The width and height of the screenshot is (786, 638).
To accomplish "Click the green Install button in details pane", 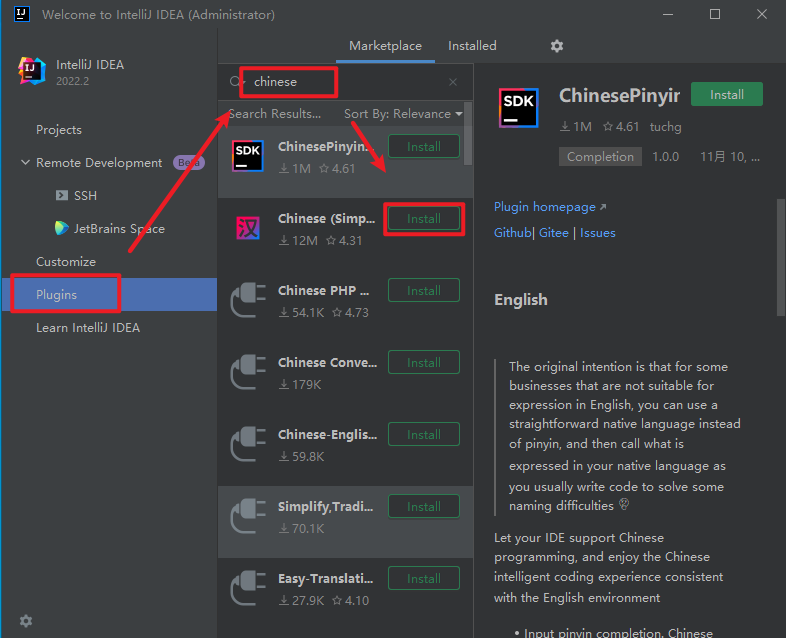I will pos(726,94).
